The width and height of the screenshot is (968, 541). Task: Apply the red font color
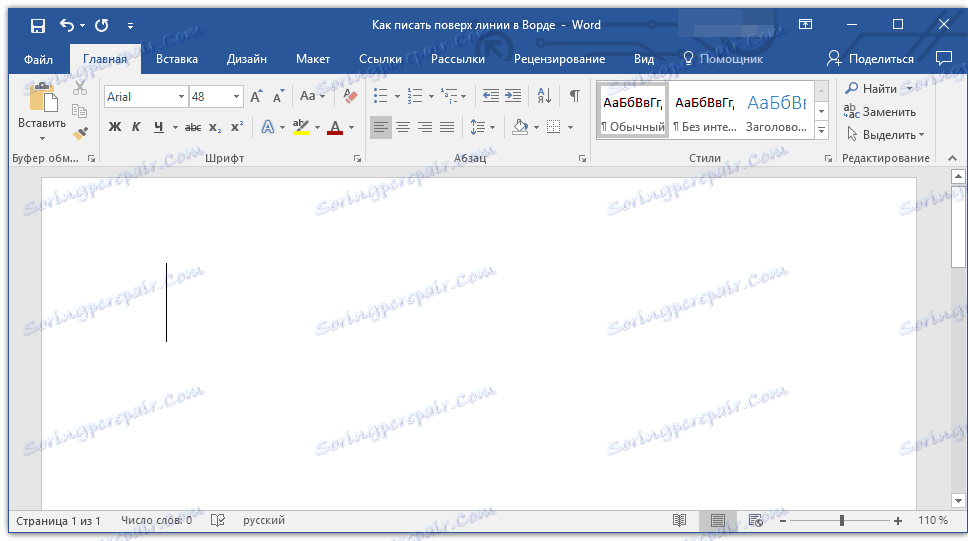335,127
